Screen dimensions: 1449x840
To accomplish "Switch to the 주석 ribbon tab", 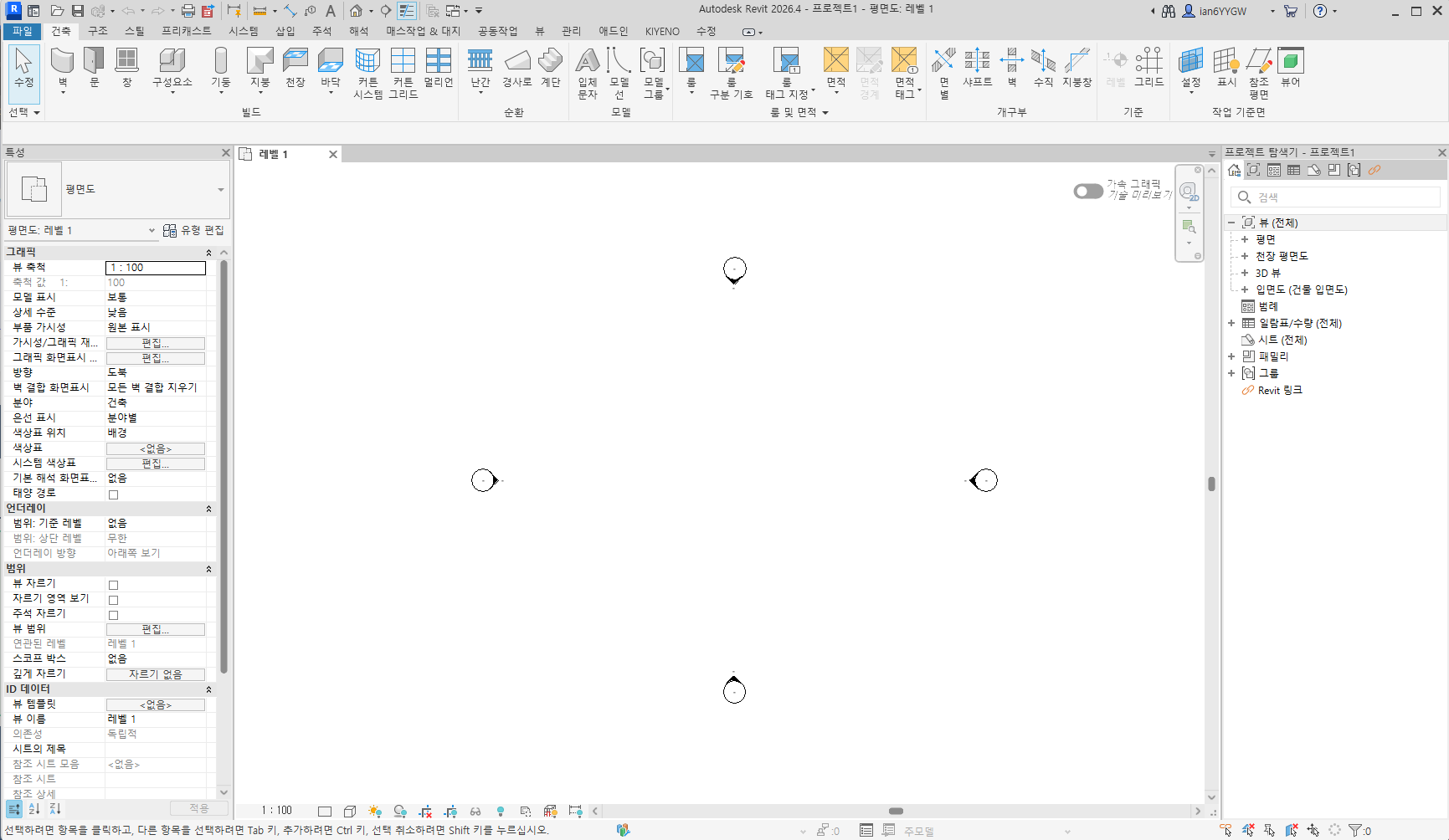I will click(x=321, y=31).
